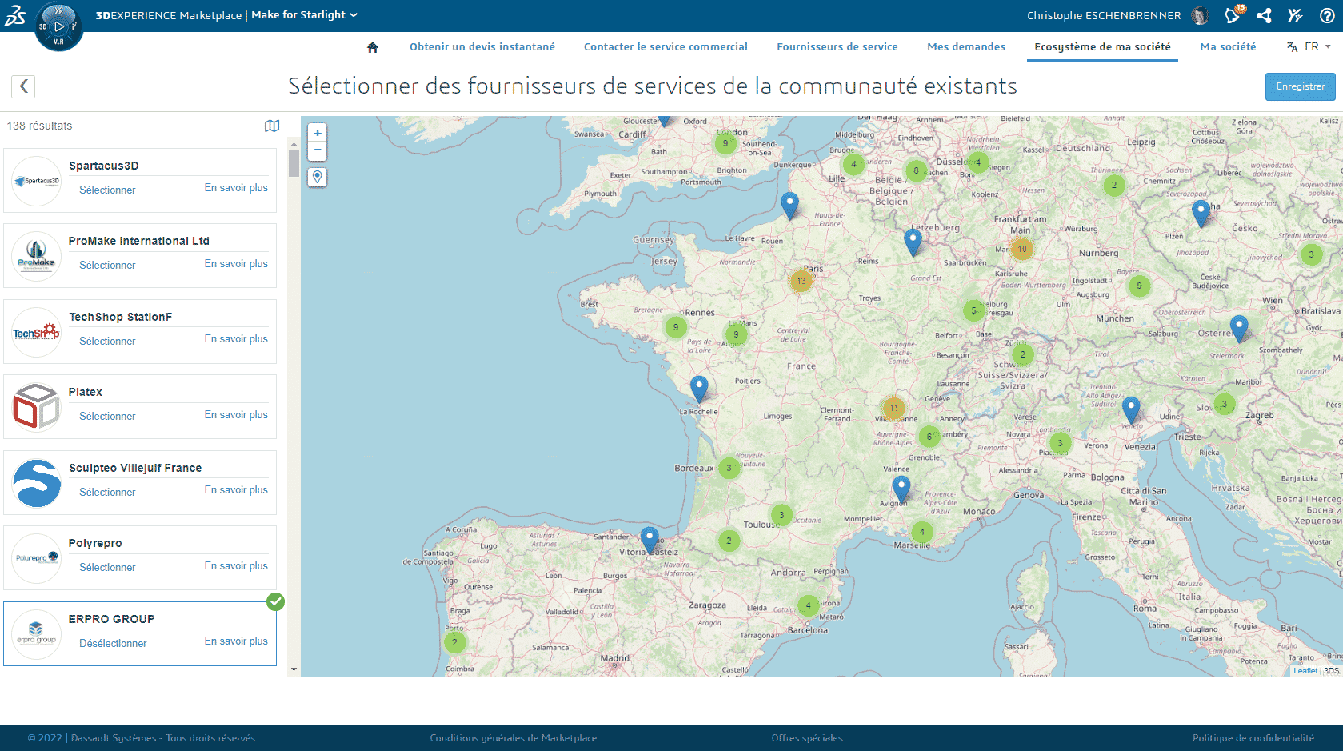Image resolution: width=1343 pixels, height=751 pixels.
Task: Open Ma société tab
Action: 1228,47
